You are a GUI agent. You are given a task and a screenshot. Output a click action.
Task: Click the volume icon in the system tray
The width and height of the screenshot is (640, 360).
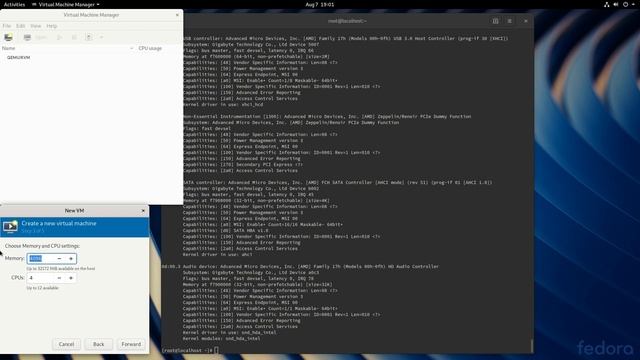pyautogui.click(x=616, y=4)
